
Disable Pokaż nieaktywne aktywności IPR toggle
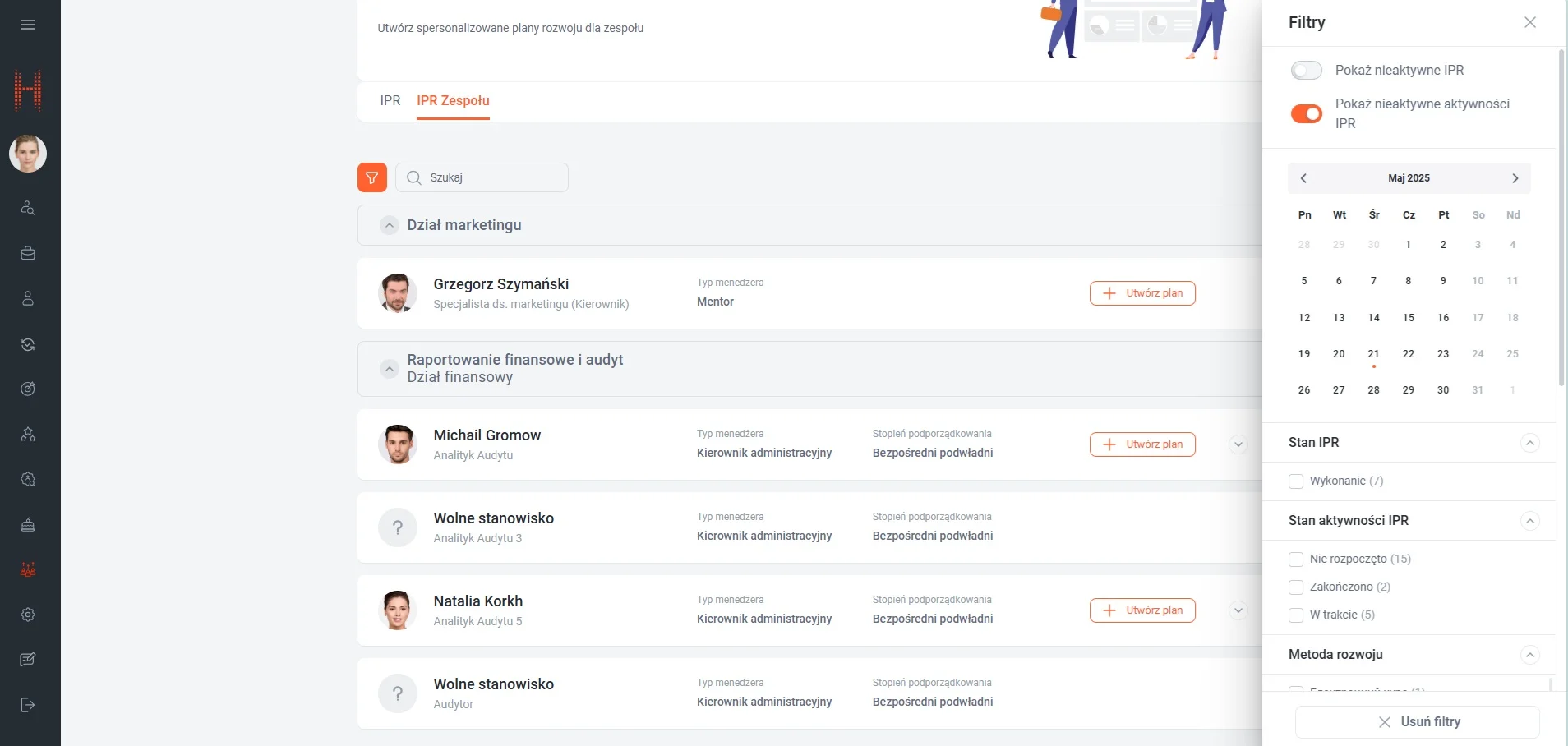tap(1306, 113)
